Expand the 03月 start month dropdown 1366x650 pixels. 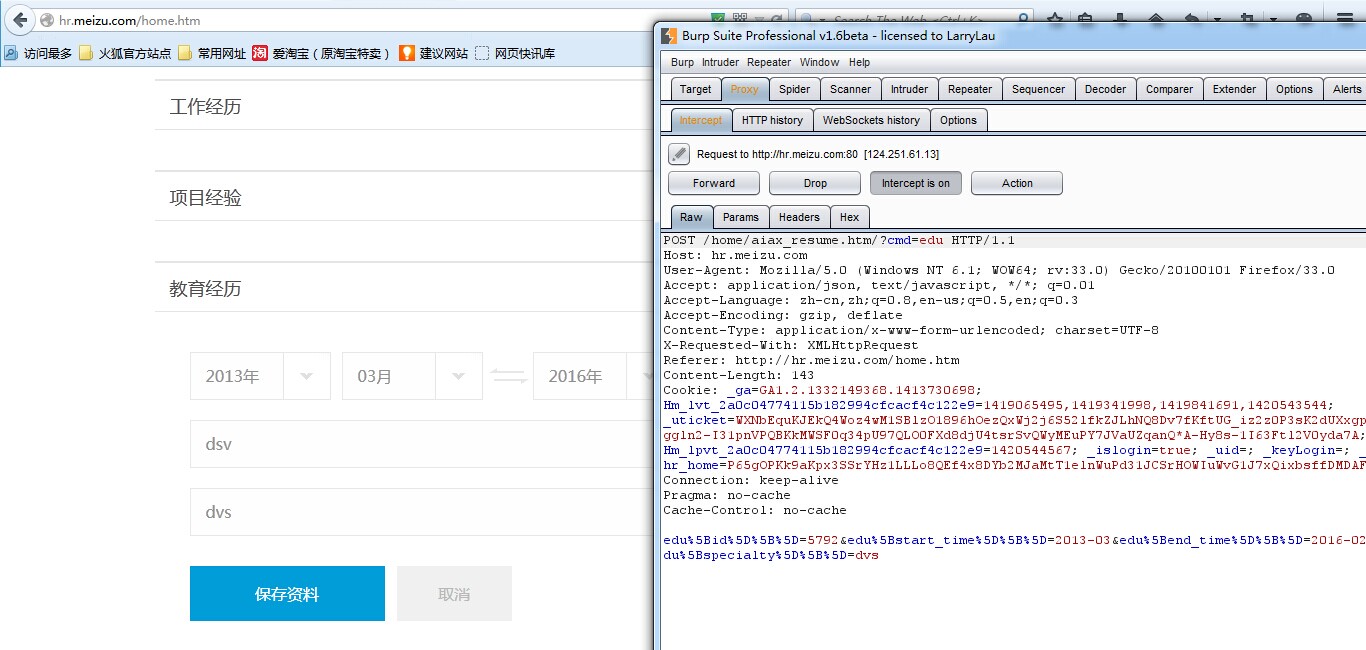458,376
